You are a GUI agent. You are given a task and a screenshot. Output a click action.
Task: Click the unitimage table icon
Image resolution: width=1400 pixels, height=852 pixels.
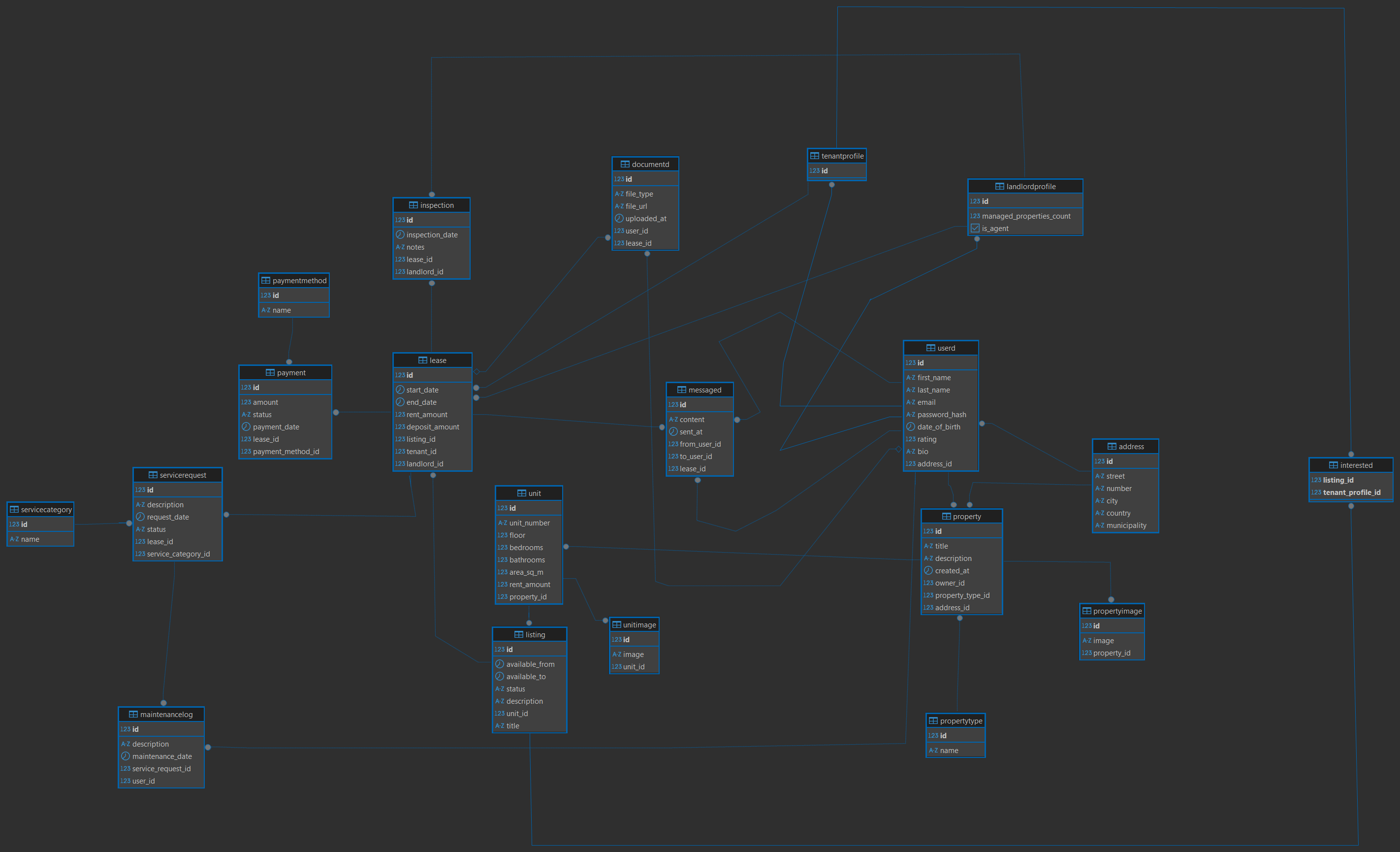tap(616, 624)
